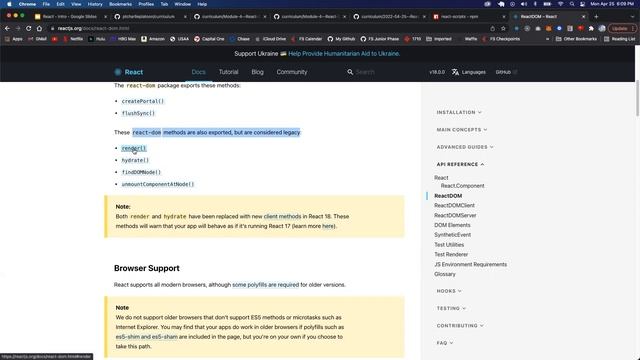
Task: Open the some polyfills are required link
Action: tap(266, 285)
